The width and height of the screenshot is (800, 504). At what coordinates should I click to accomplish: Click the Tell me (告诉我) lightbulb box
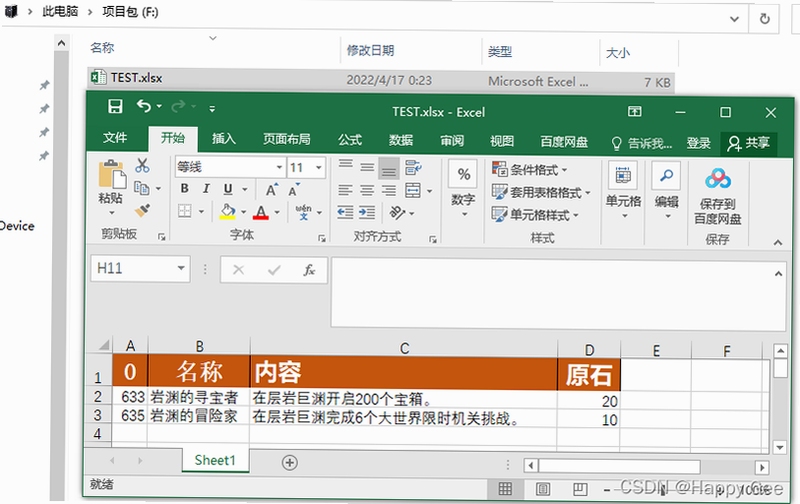(x=642, y=143)
